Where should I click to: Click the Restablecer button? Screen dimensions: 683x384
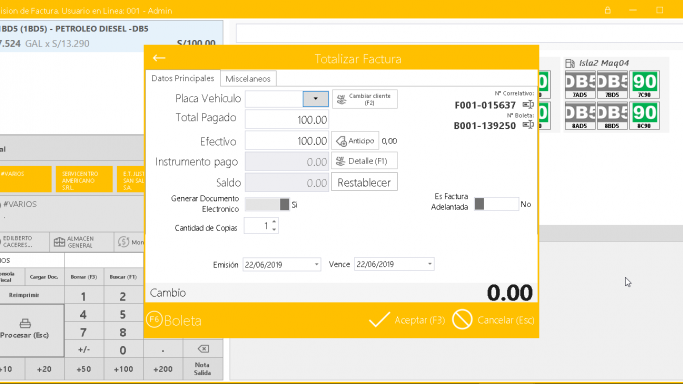364,182
